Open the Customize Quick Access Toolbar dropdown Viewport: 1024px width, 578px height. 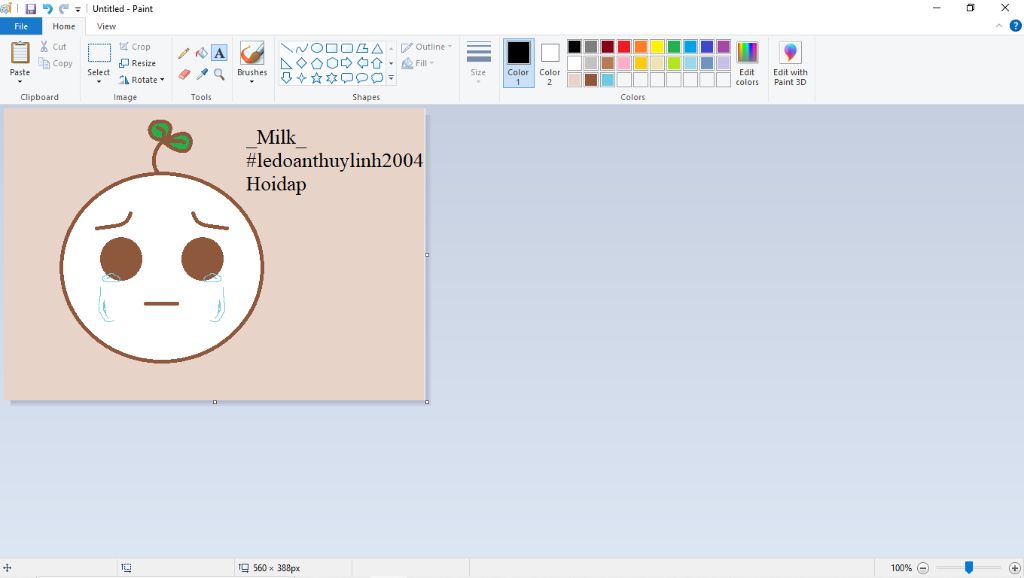[78, 9]
